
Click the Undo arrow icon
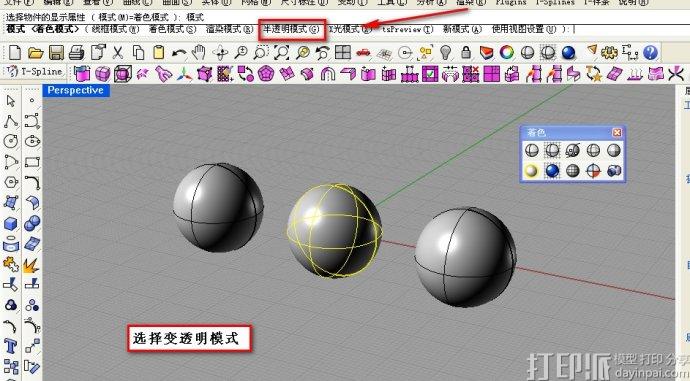coord(179,53)
